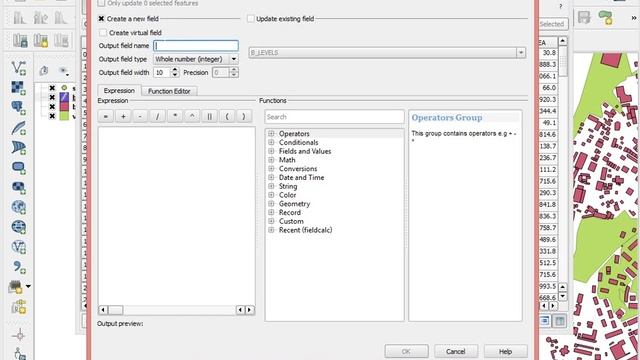Image resolution: width=640 pixels, height=360 pixels.
Task: Switch to the Expression tab
Action: point(119,91)
